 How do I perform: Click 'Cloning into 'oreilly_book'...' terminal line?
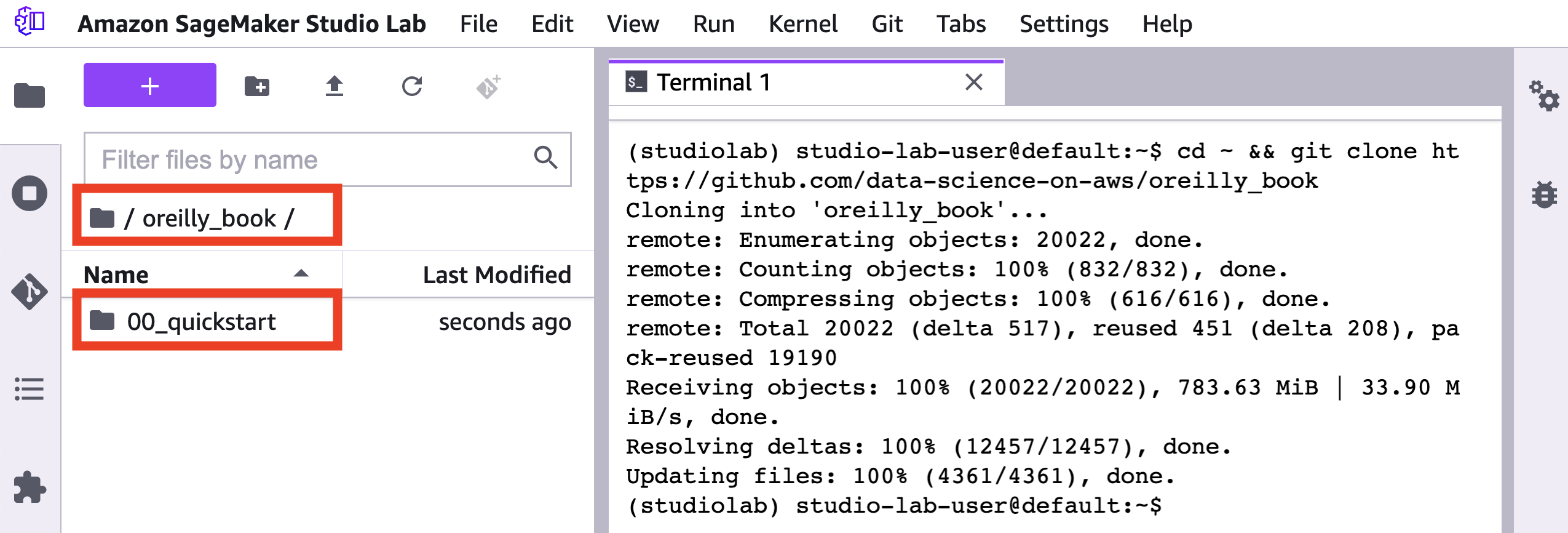(837, 210)
